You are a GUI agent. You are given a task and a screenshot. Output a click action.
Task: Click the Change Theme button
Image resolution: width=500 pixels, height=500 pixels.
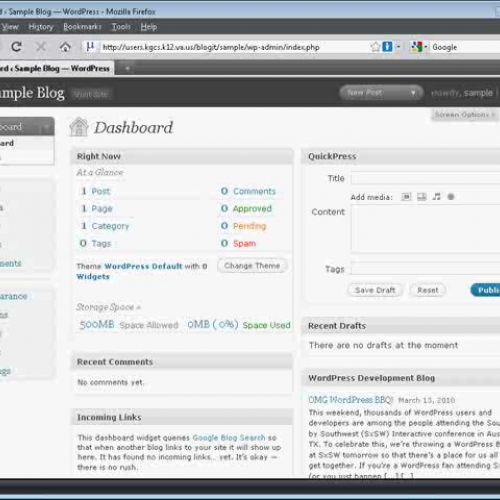coord(252,266)
